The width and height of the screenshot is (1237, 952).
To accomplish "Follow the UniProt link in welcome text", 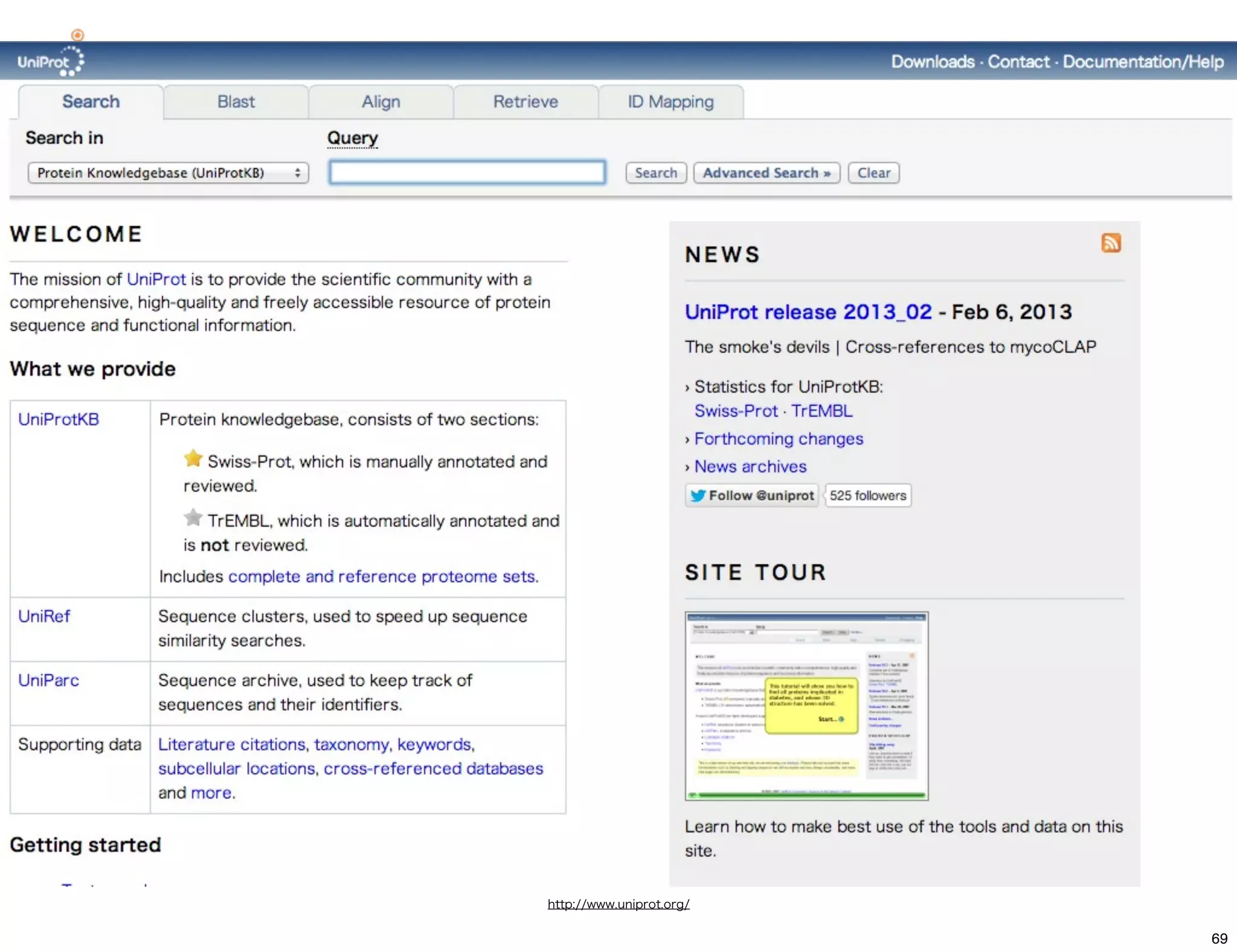I will point(156,279).
